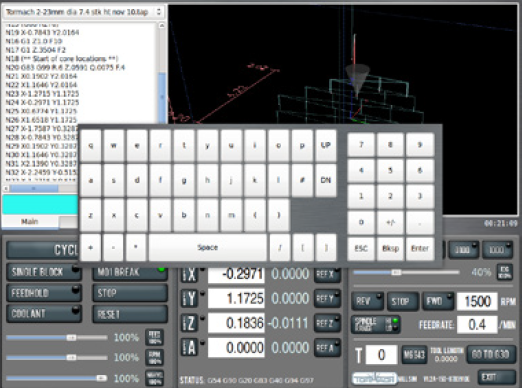Click the Z axis DRO value 0.1836
The width and height of the screenshot is (522, 388).
[x=236, y=323]
